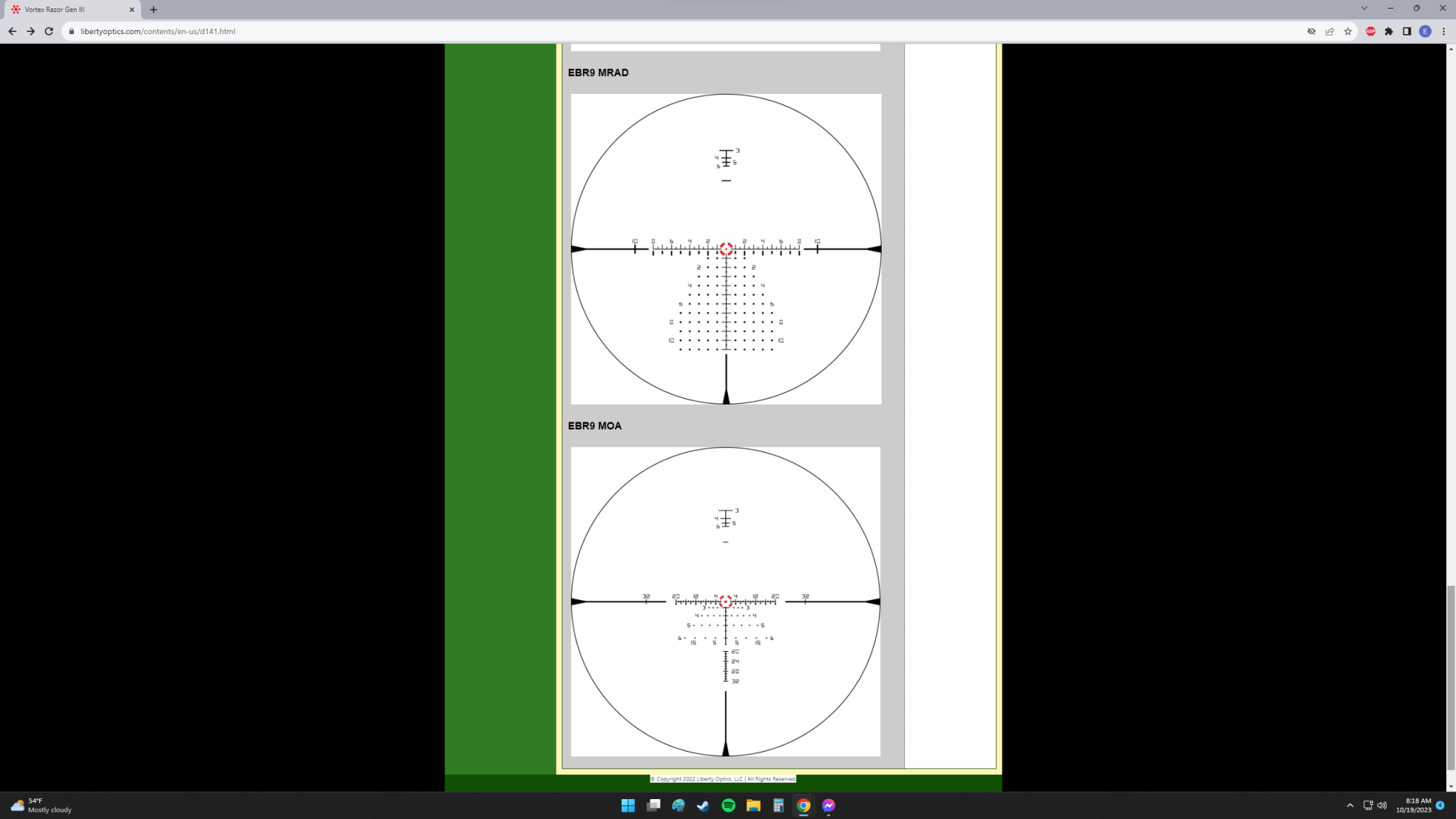Viewport: 1456px width, 819px height.
Task: Open the Chrome three-dot menu
Action: coord(1444,31)
